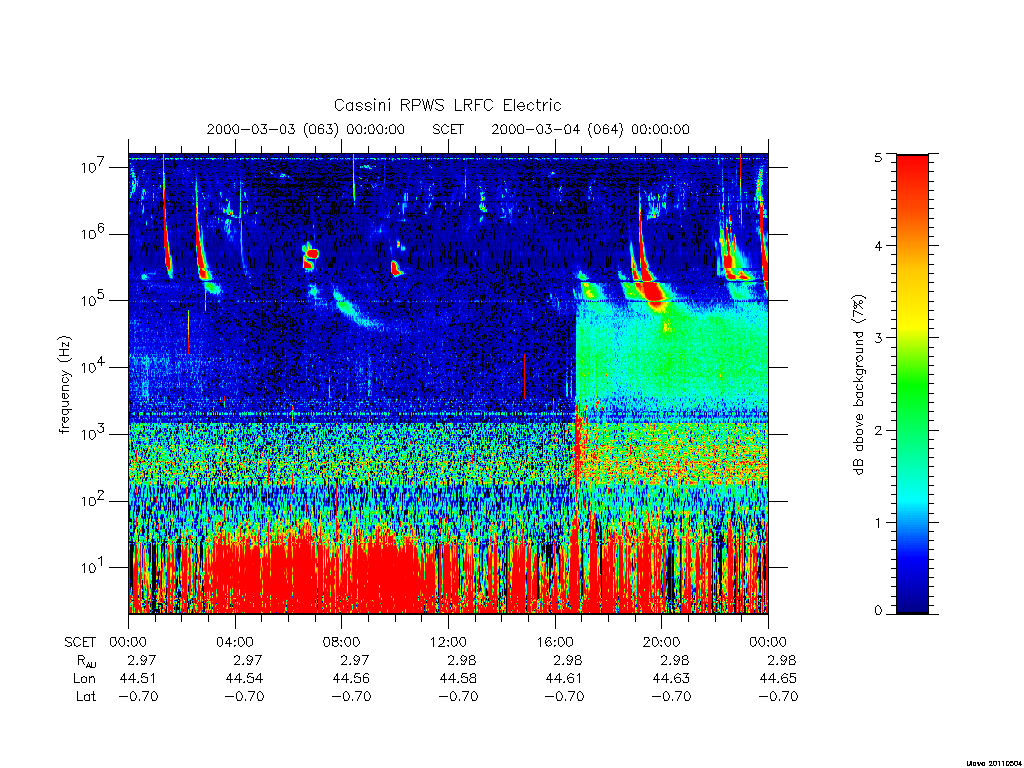Click the 04:00 time axis label
Image resolution: width=1024 pixels, height=768 pixels.
(x=234, y=642)
